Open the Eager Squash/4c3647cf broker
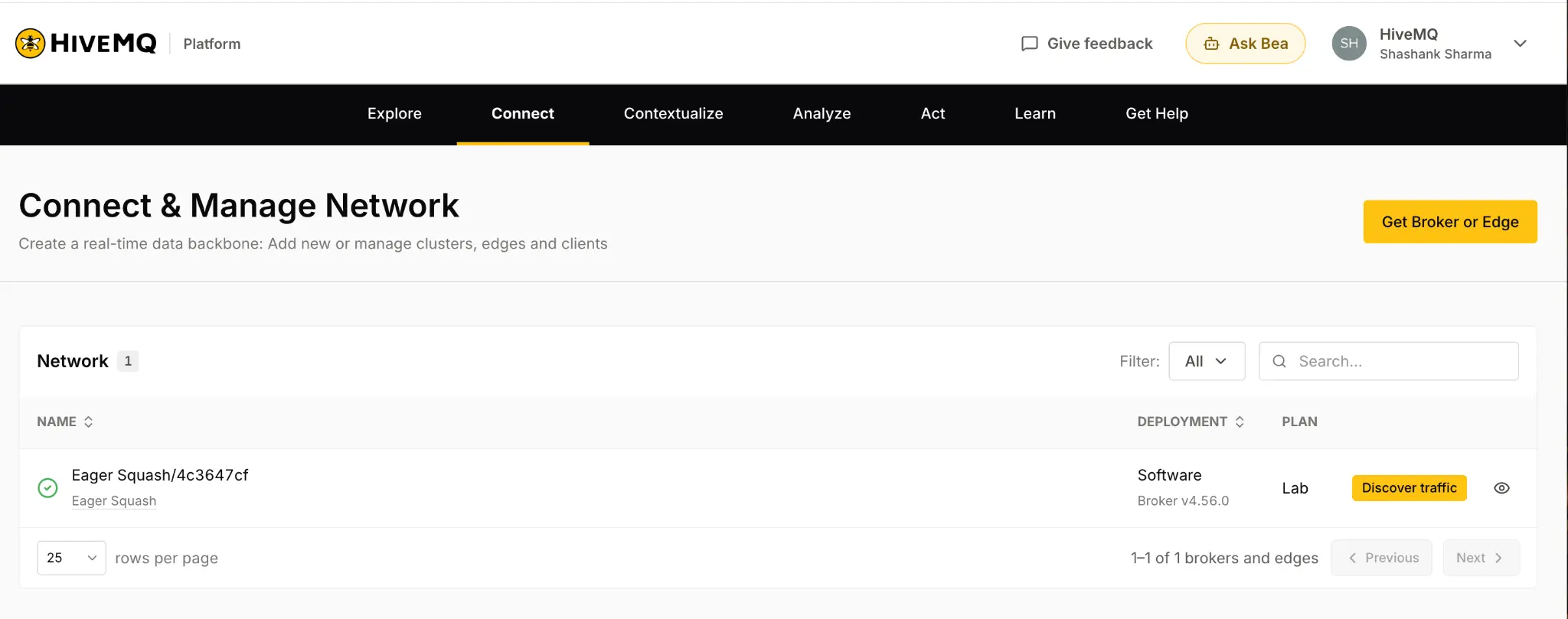The width and height of the screenshot is (1568, 619). coord(160,475)
